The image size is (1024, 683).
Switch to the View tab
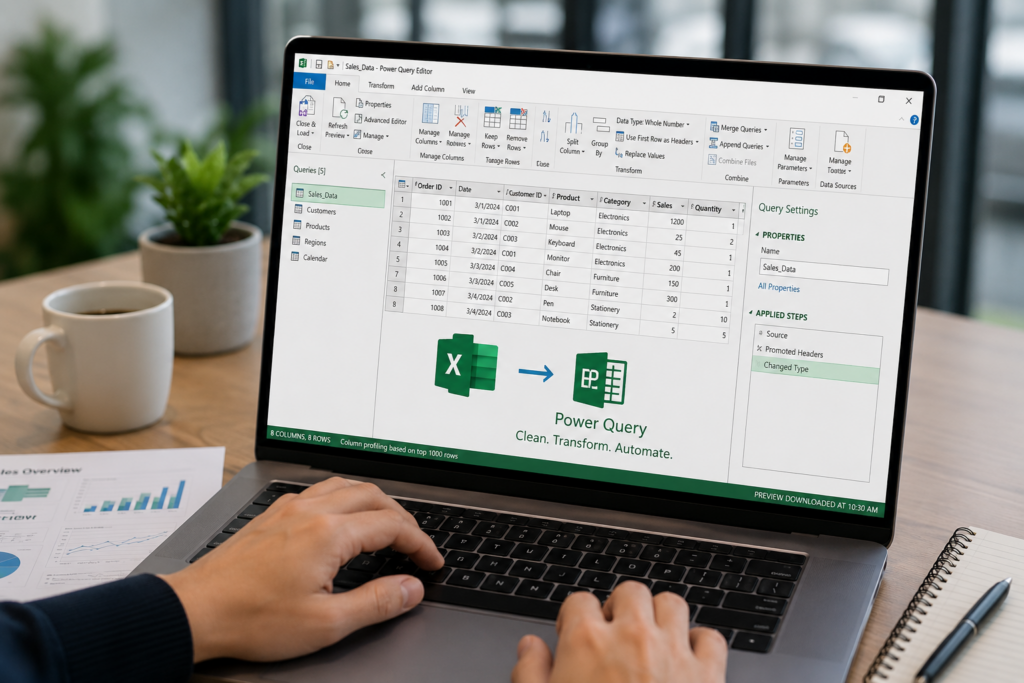[x=469, y=91]
